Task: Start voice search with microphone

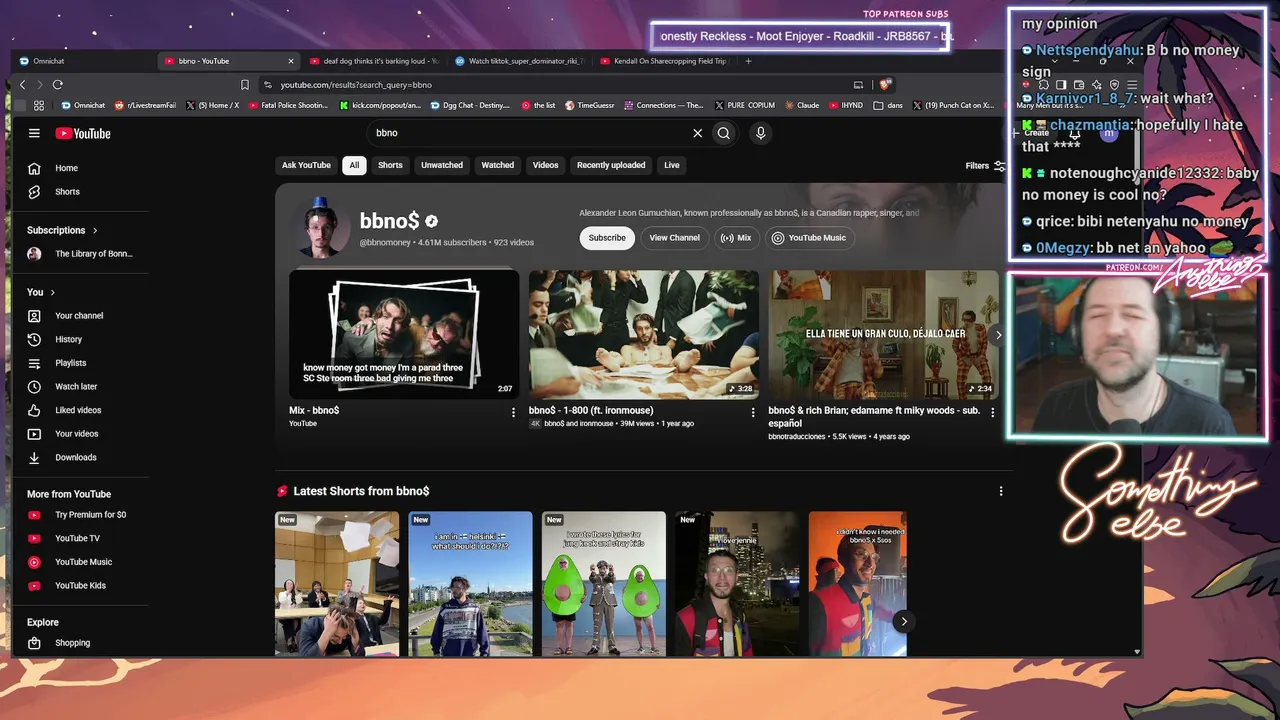Action: tap(761, 133)
